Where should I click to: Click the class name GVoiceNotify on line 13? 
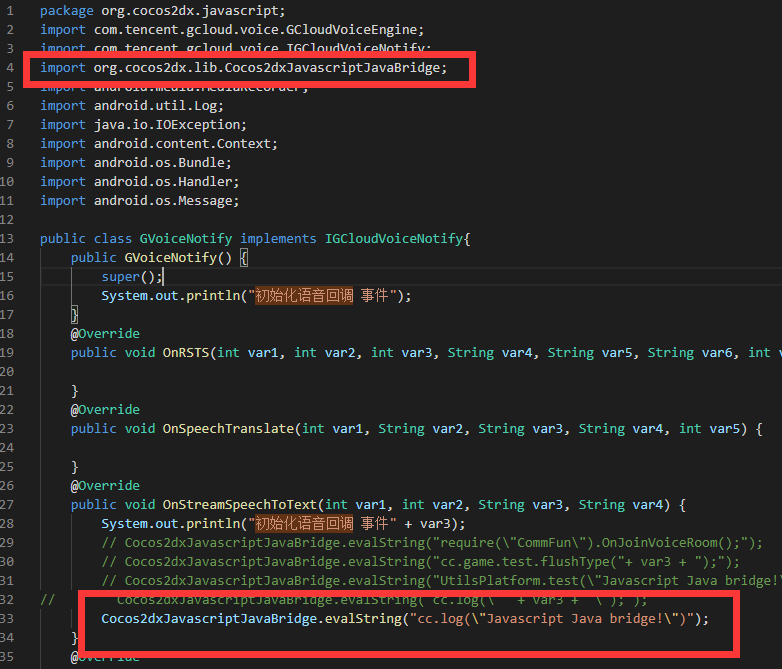tap(186, 239)
